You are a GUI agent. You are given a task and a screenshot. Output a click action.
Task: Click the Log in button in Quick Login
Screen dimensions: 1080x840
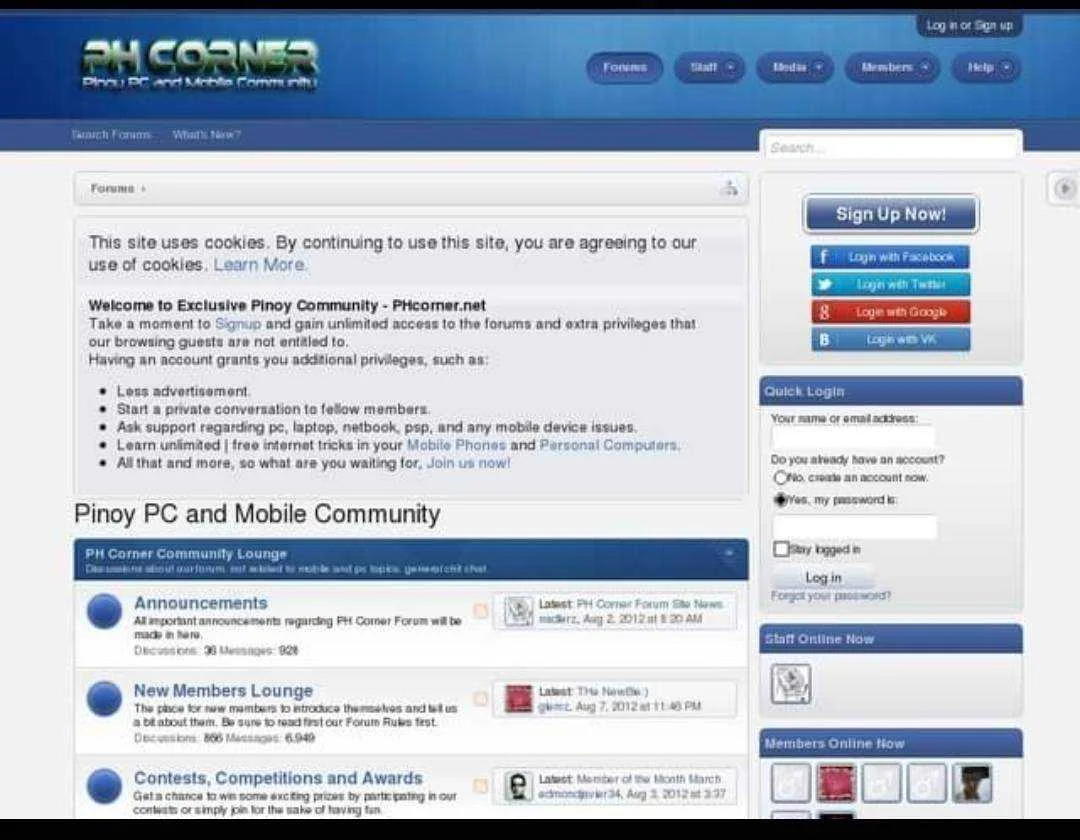[x=824, y=577]
